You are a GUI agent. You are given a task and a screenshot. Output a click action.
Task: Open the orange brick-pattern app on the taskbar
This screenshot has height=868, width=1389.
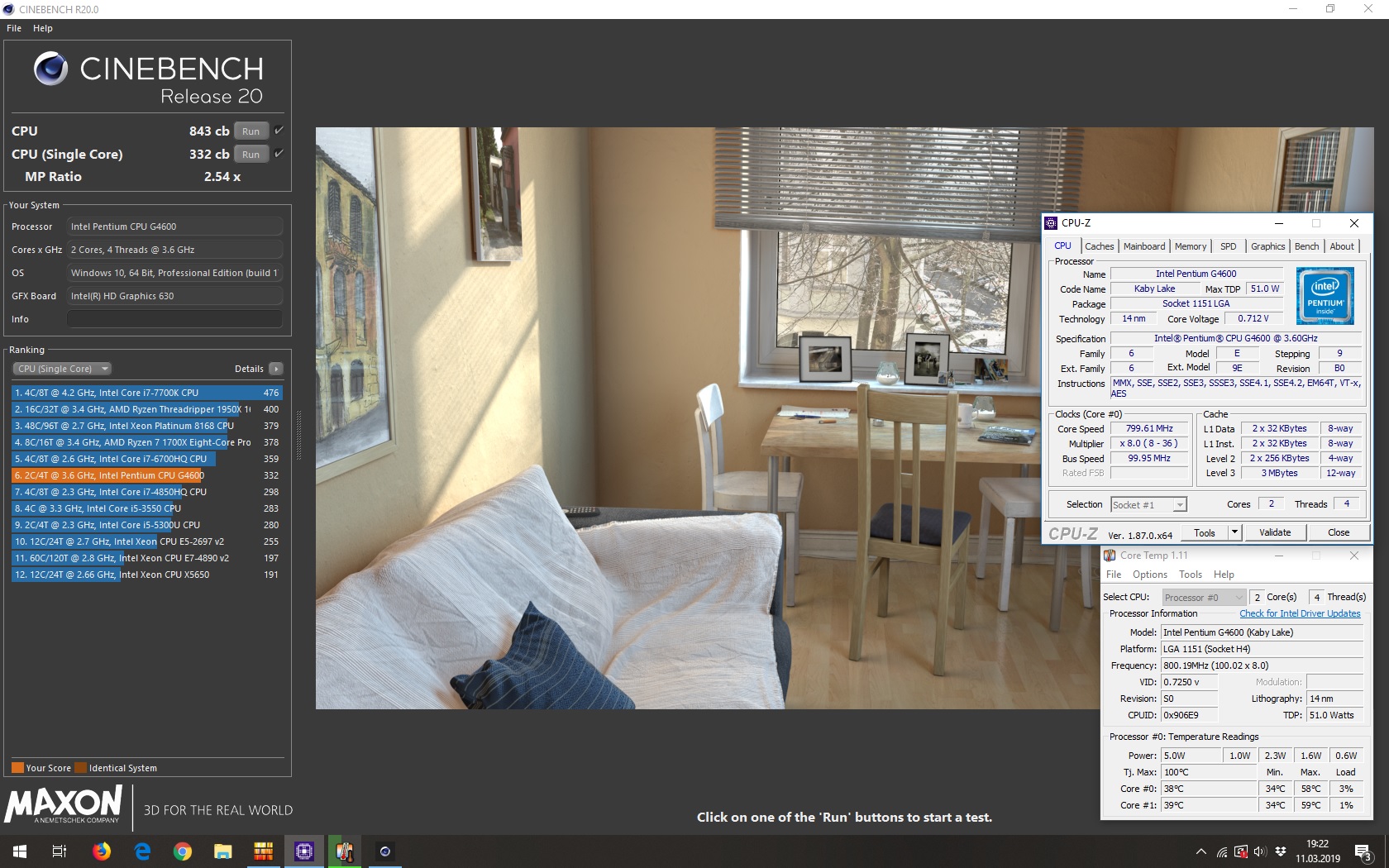click(264, 851)
